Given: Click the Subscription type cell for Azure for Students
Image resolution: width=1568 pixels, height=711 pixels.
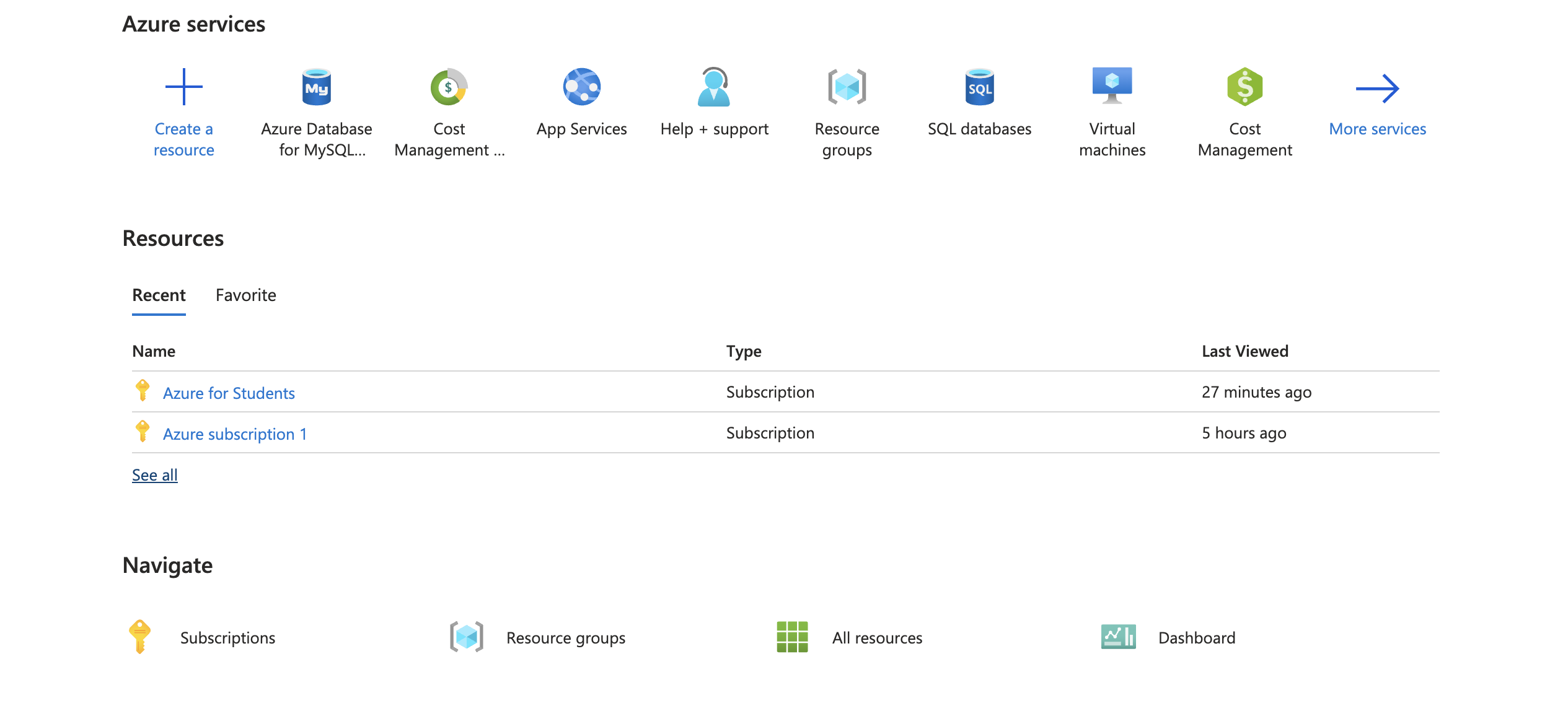Looking at the screenshot, I should click(x=770, y=392).
